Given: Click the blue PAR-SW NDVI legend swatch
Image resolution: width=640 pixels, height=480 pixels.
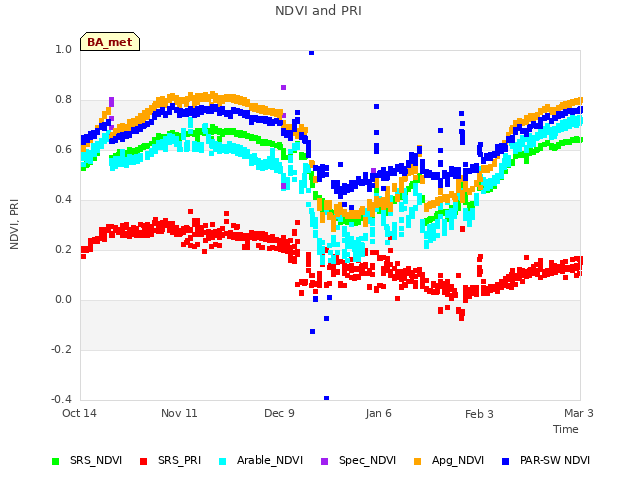Looking at the screenshot, I should tap(506, 461).
